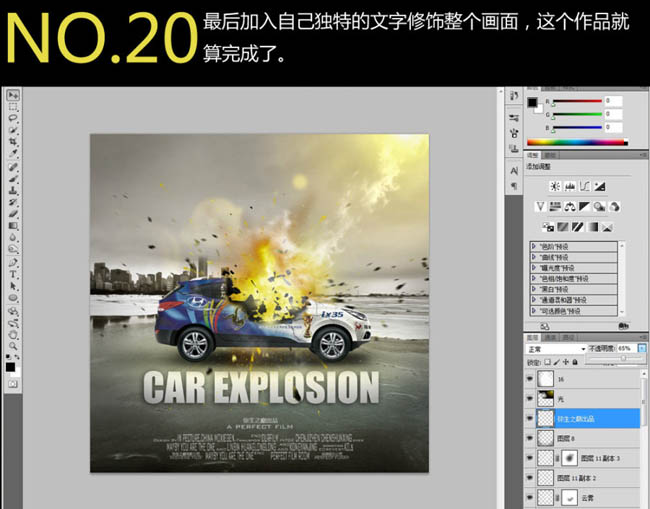Select the Lasso tool

coord(13,119)
